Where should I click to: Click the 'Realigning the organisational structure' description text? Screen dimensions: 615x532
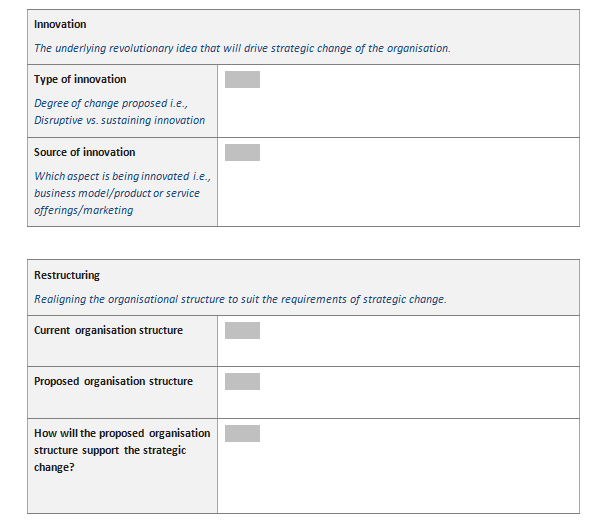pyautogui.click(x=240, y=299)
